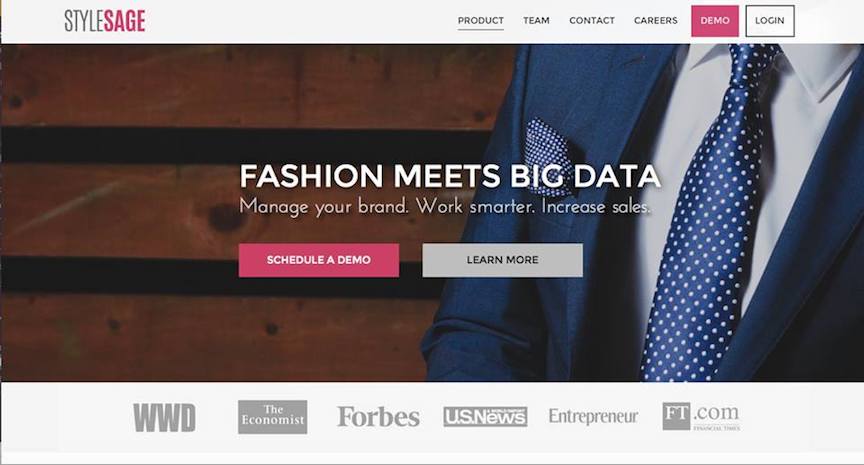864x465 pixels.
Task: Click the Forbes logo
Action: tap(378, 417)
